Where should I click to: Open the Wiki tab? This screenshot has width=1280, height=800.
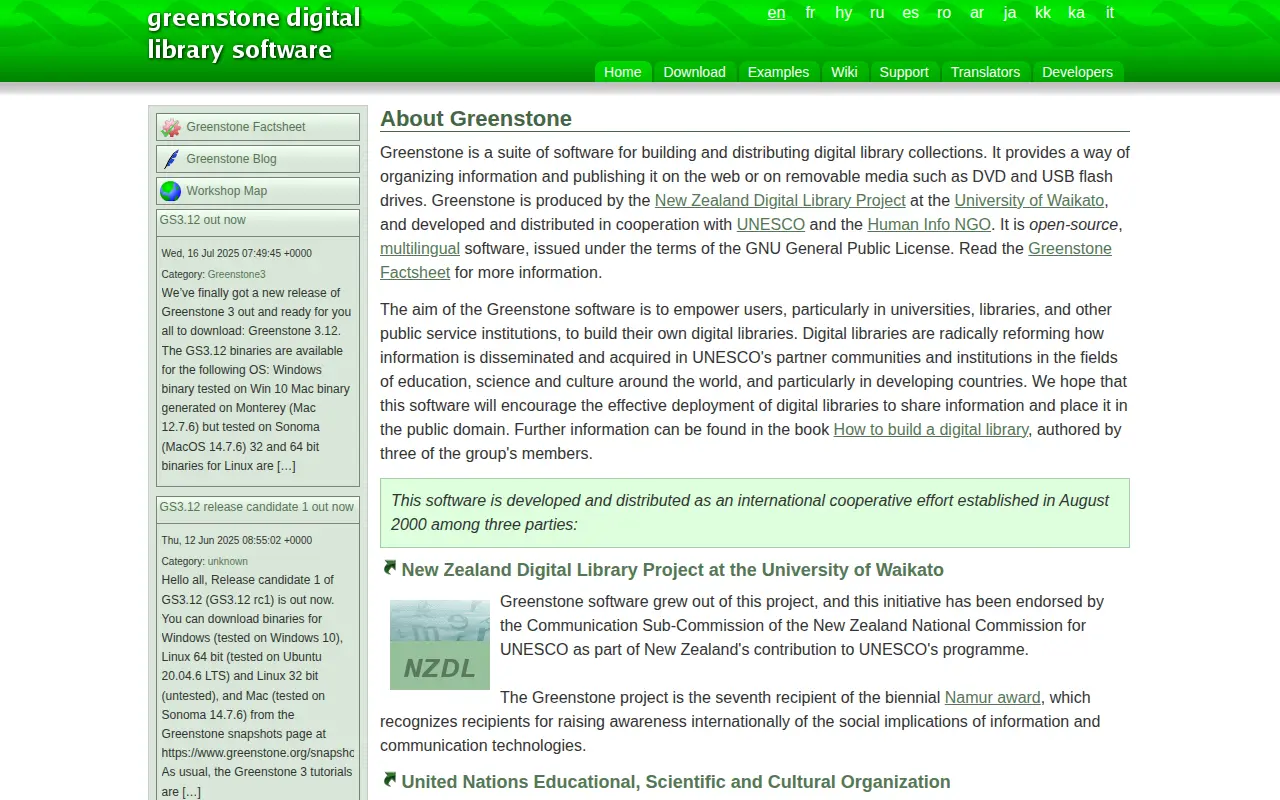[844, 72]
